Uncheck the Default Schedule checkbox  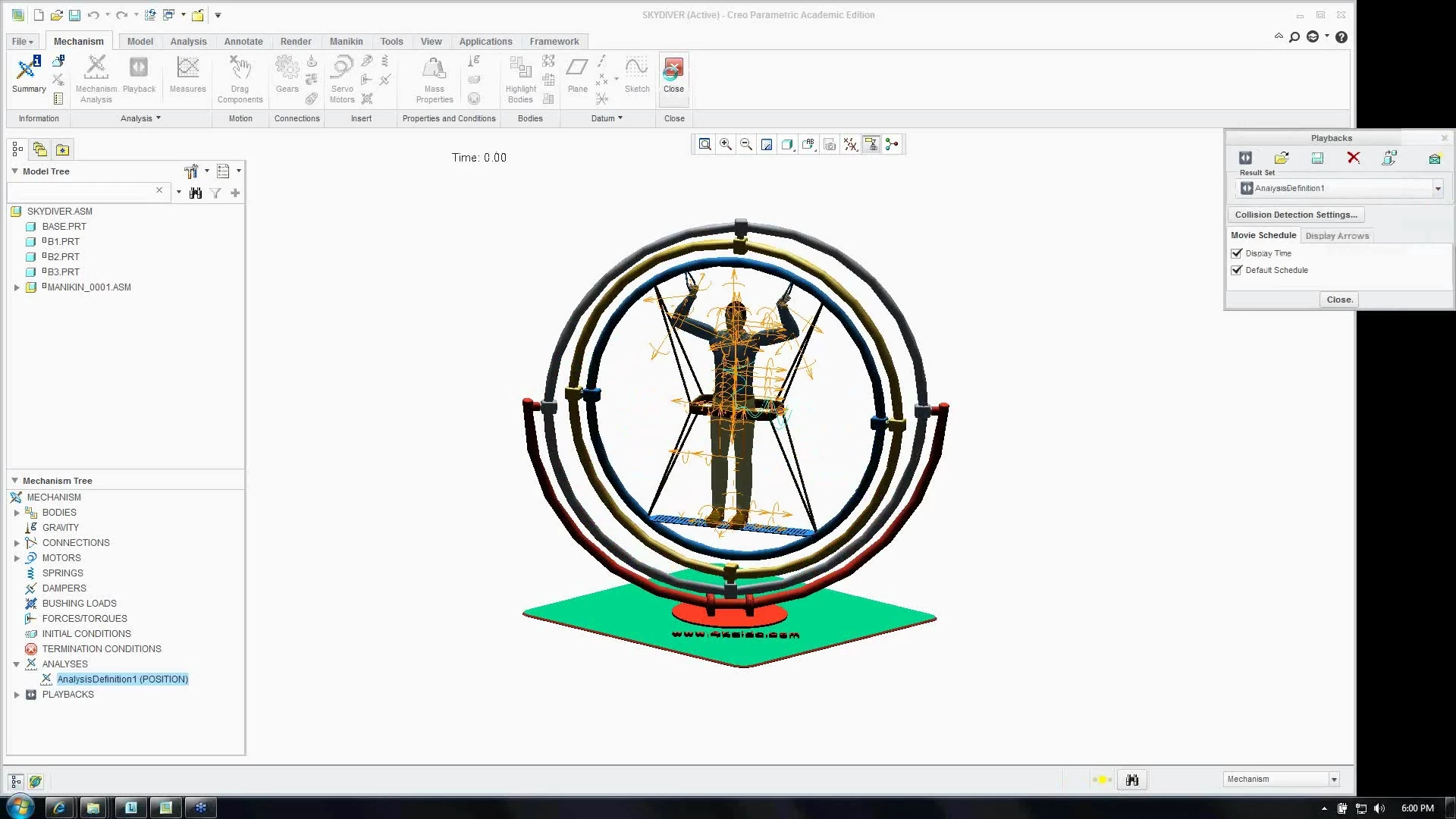click(1237, 270)
